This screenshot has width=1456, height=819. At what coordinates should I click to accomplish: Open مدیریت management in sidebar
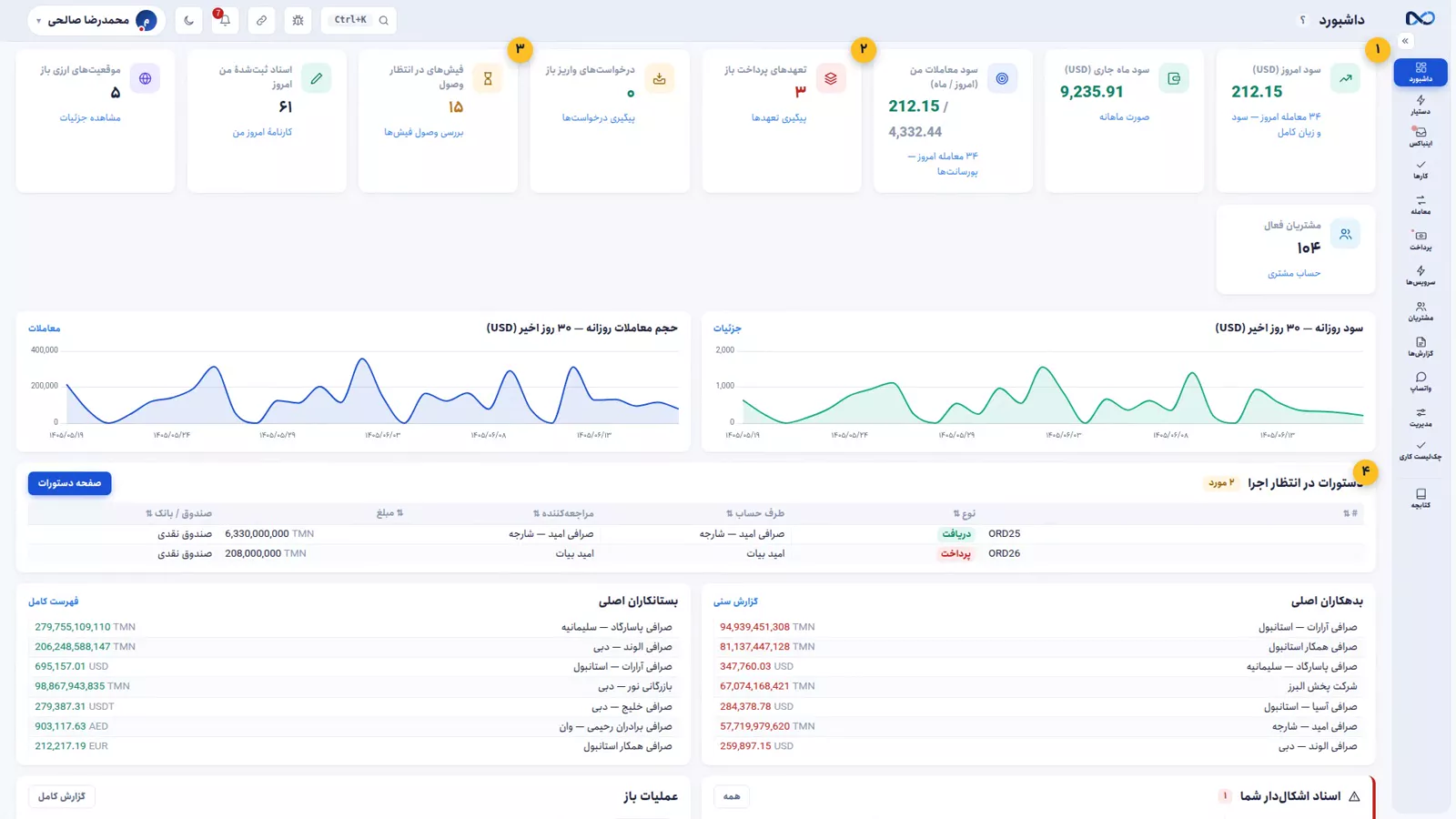point(1421,418)
